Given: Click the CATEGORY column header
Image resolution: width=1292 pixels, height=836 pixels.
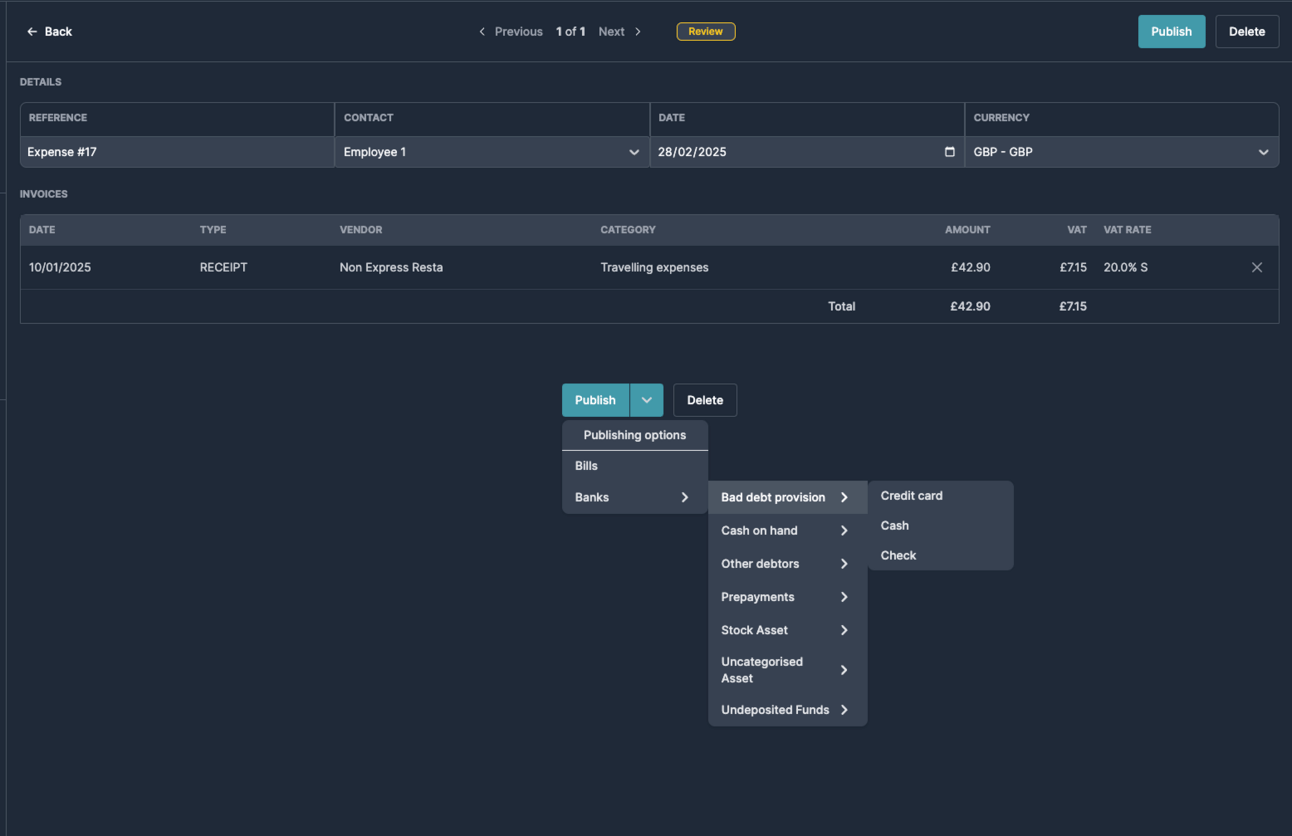Looking at the screenshot, I should coord(628,230).
